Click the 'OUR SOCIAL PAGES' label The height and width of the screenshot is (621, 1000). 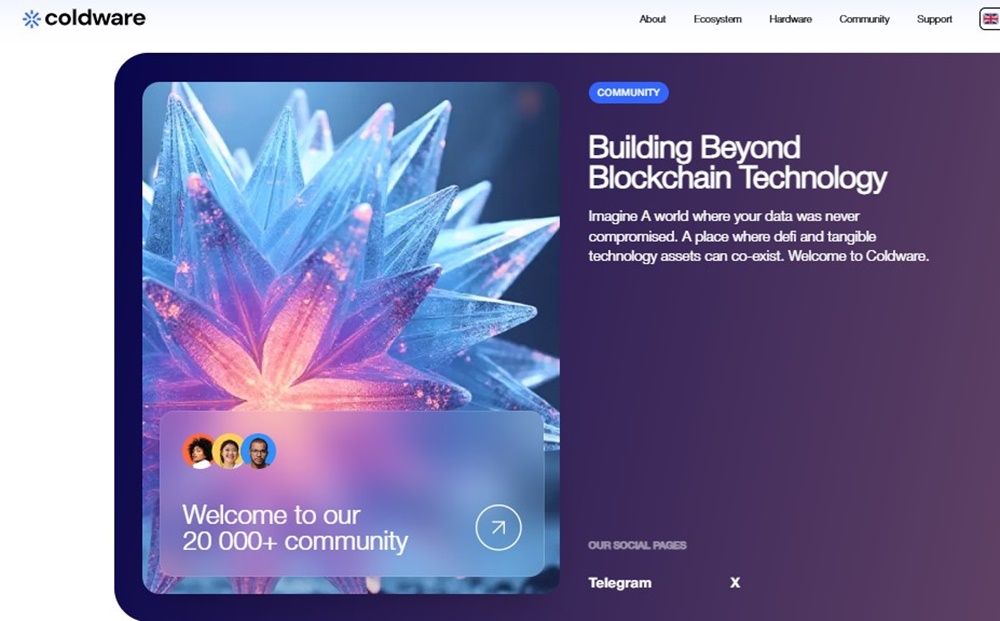pos(637,545)
